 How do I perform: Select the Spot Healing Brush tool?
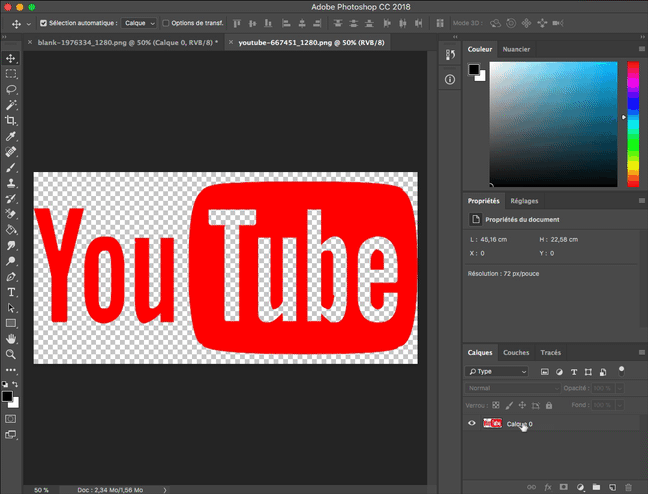pos(11,152)
